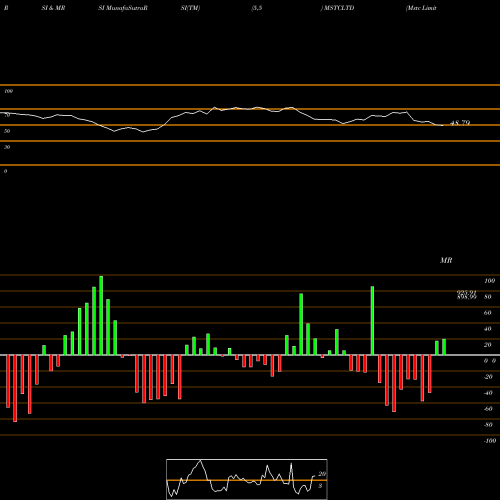Open the mini line chart thumbnail at bottom
The image size is (500, 500).
tap(247, 479)
